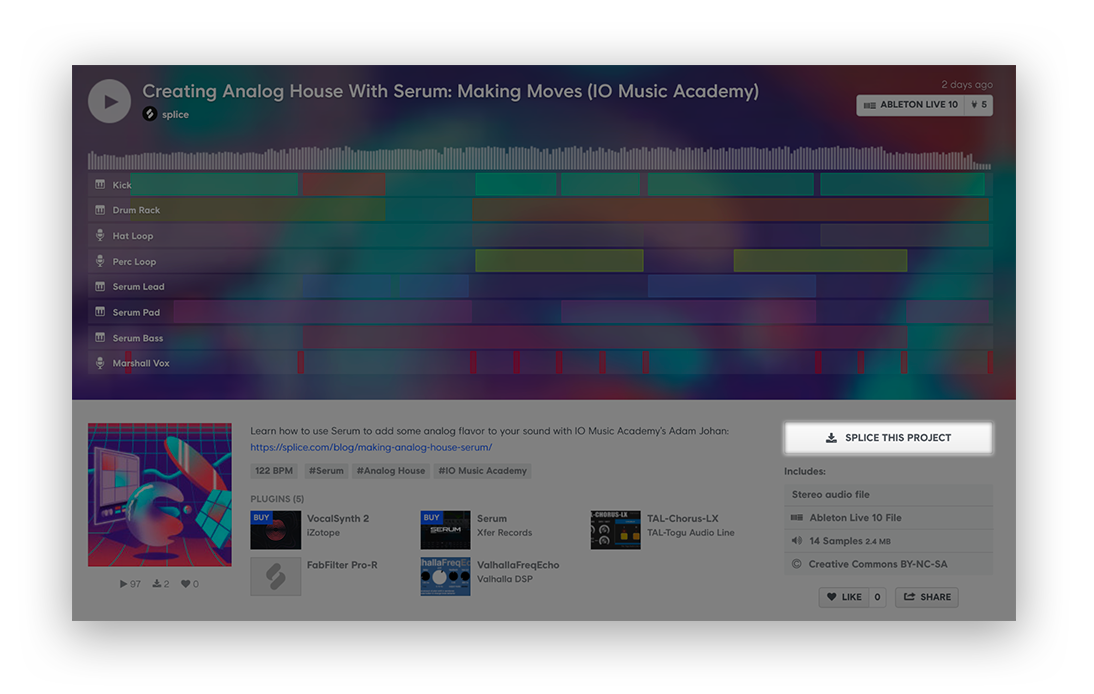Open the FabFilter Pro-R name link
The width and height of the screenshot is (1094, 694).
point(342,565)
